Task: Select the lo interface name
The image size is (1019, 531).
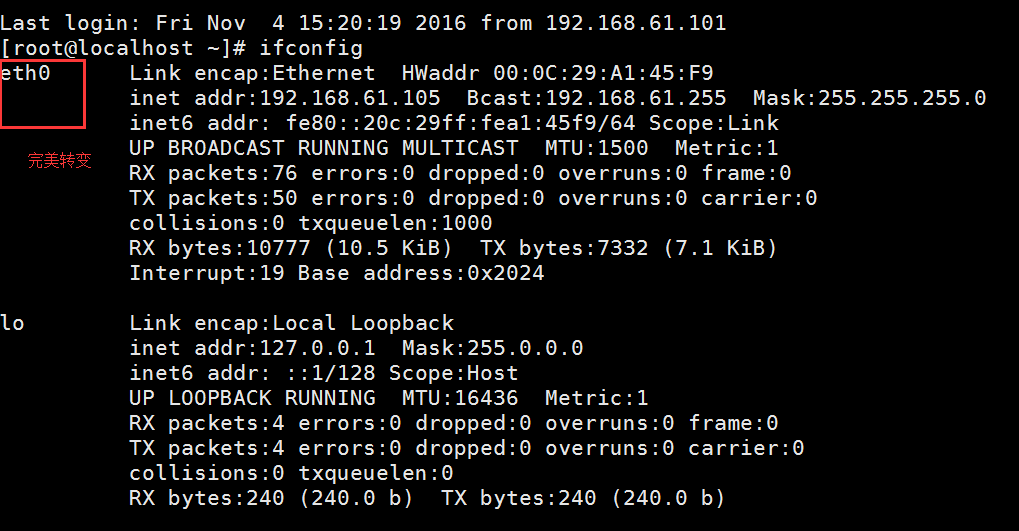Action: pos(13,323)
